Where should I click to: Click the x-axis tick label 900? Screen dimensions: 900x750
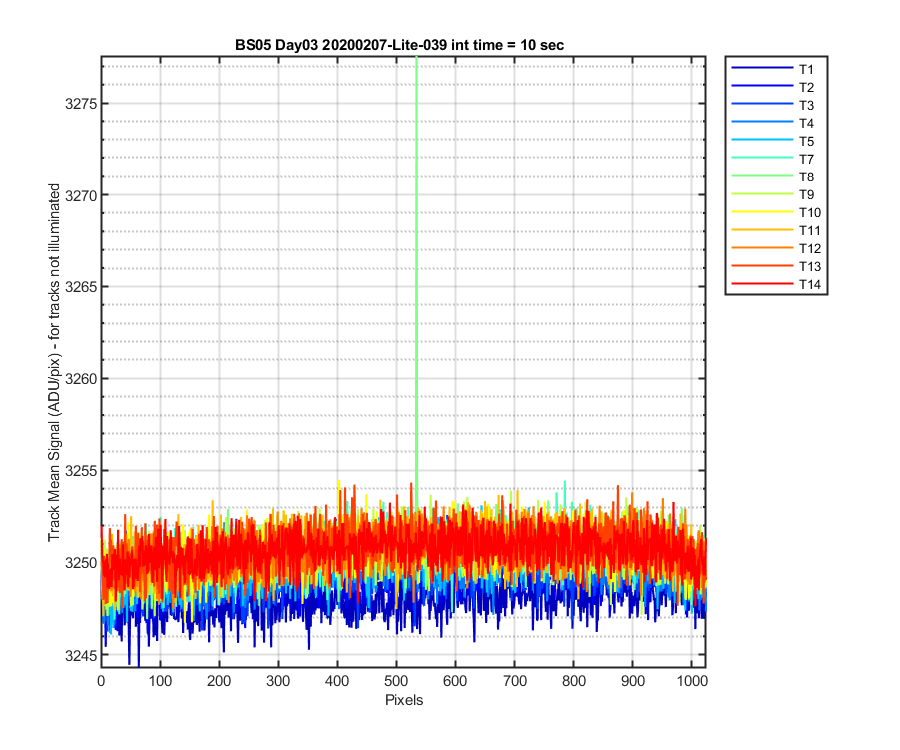point(633,681)
